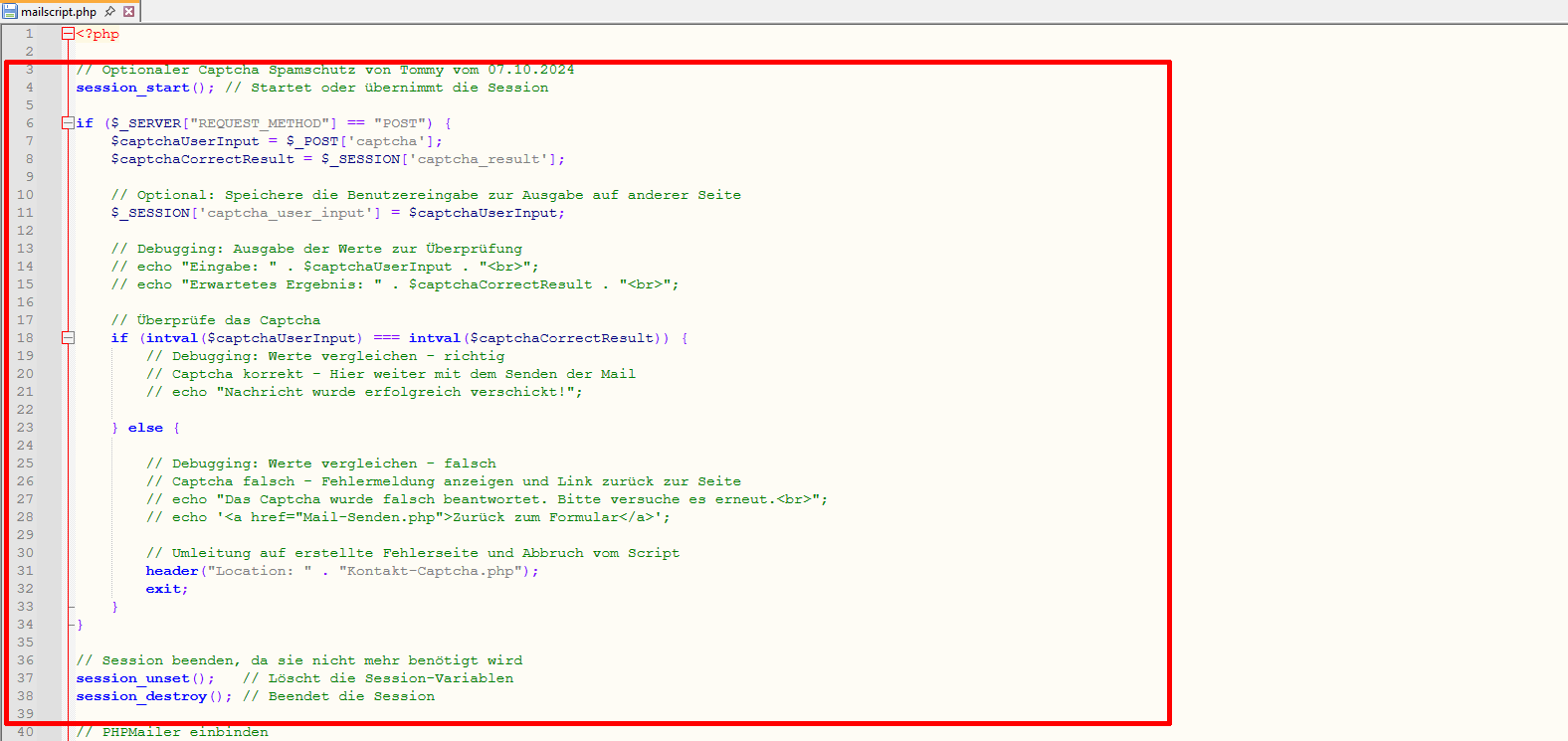This screenshot has width=1568, height=741.
Task: Click the PHPMailer einbinden comment
Action: coord(172,732)
